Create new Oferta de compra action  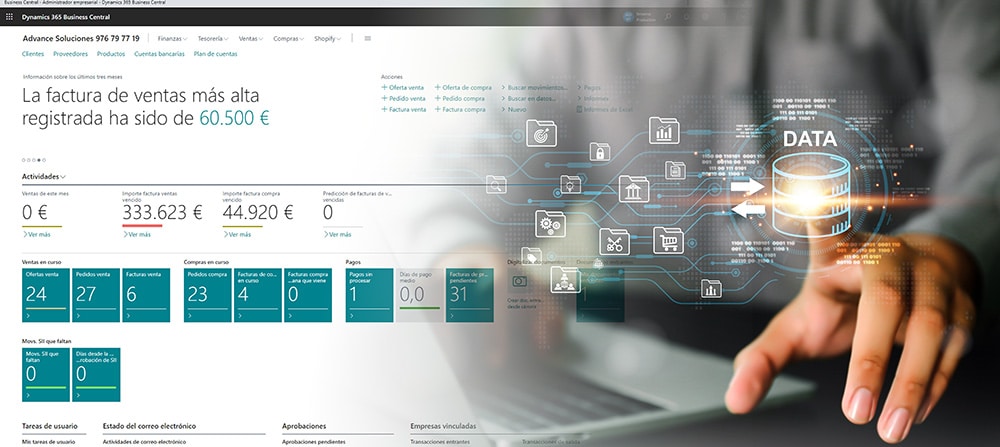click(464, 87)
